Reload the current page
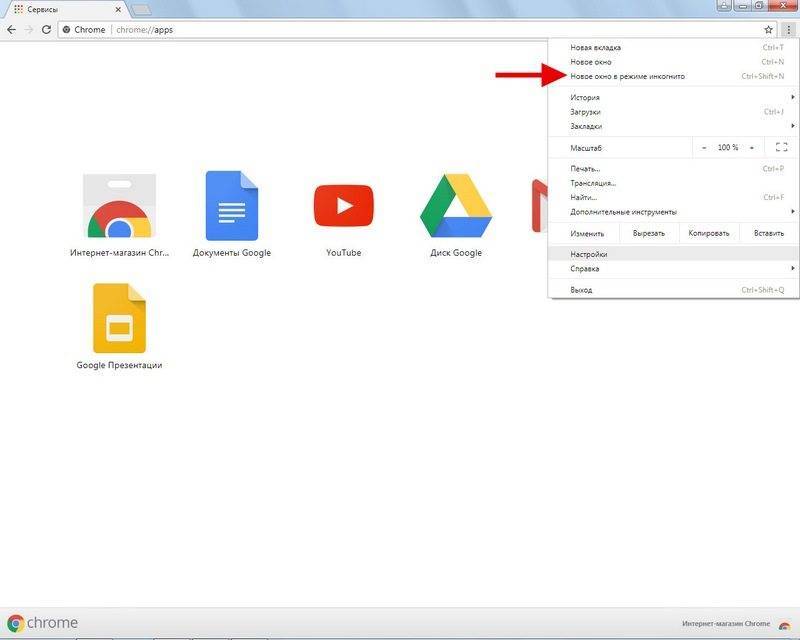The height and width of the screenshot is (640, 800). pos(46,30)
